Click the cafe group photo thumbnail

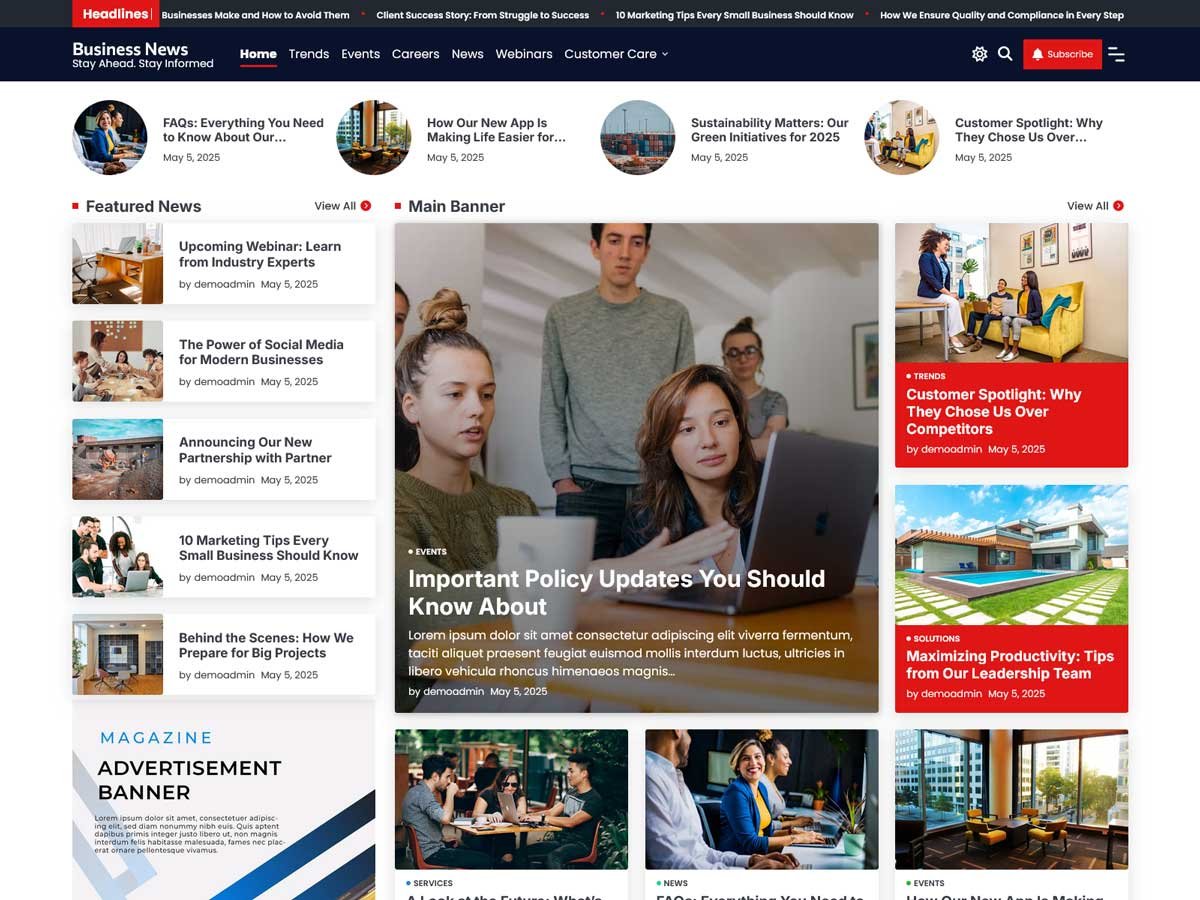511,799
